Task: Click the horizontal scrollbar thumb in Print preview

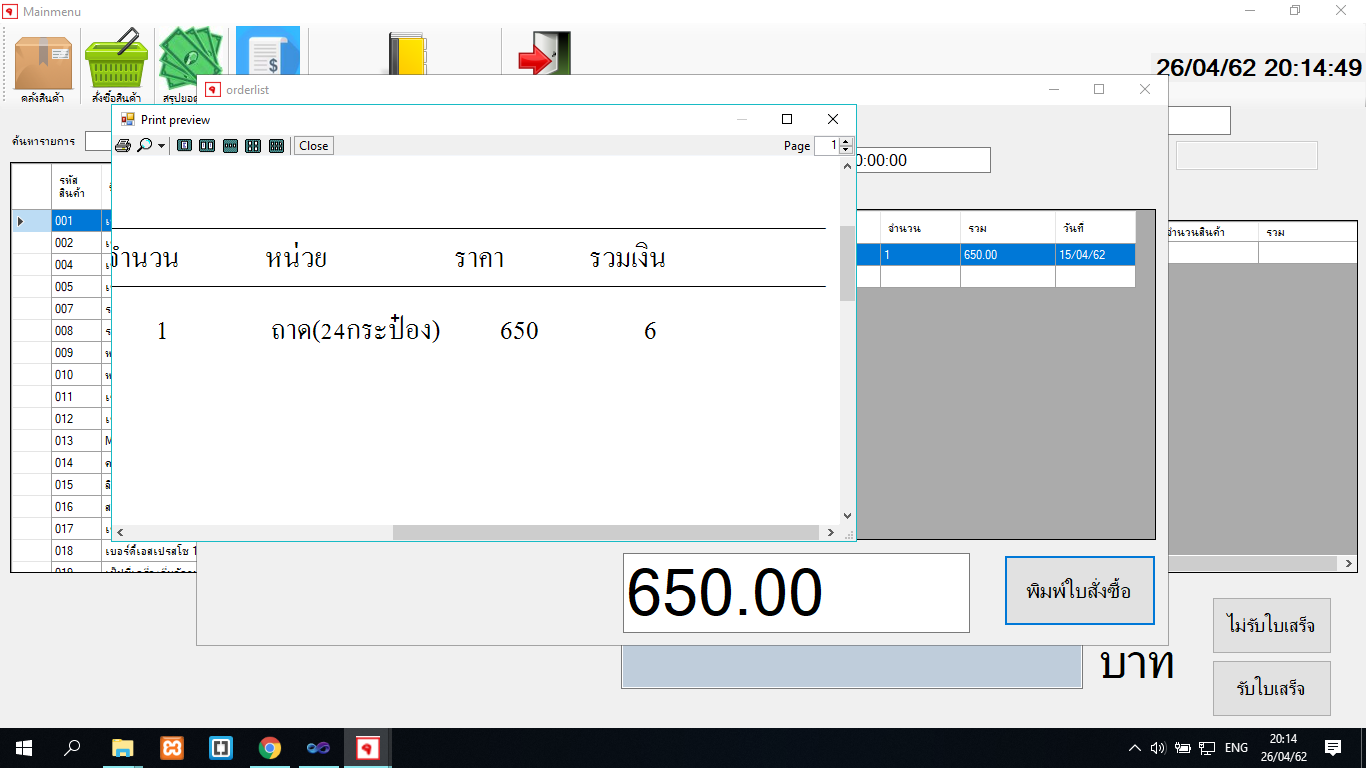Action: tap(608, 533)
